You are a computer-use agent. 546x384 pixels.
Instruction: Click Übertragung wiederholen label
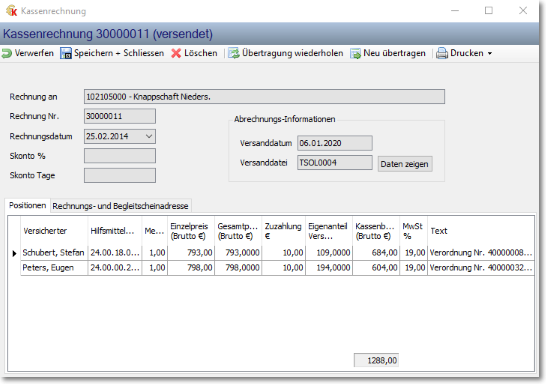pyautogui.click(x=292, y=53)
